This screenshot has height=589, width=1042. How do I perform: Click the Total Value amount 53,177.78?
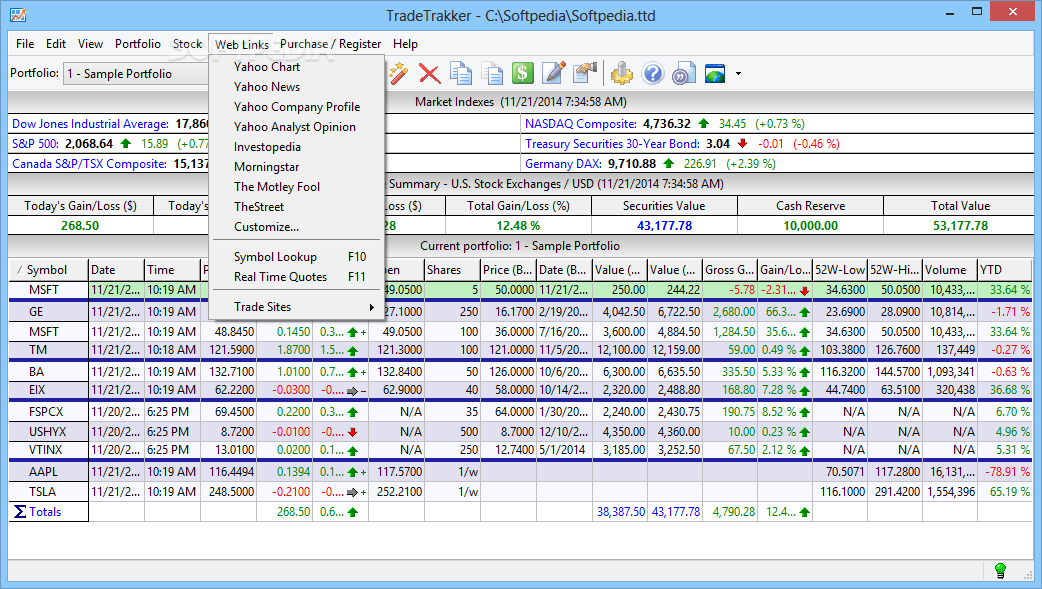(x=960, y=226)
